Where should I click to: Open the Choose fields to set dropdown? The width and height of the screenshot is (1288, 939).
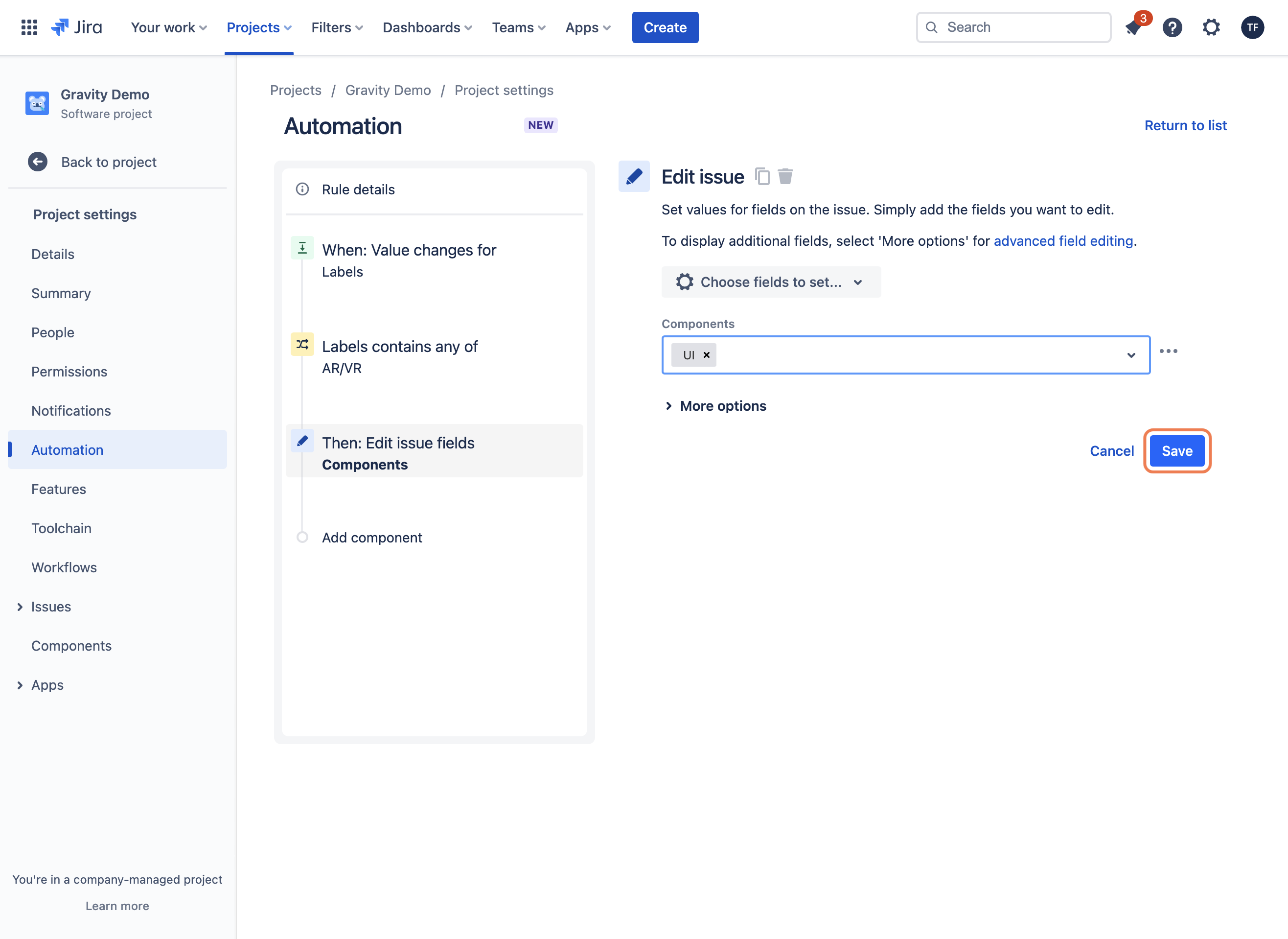[x=771, y=282]
